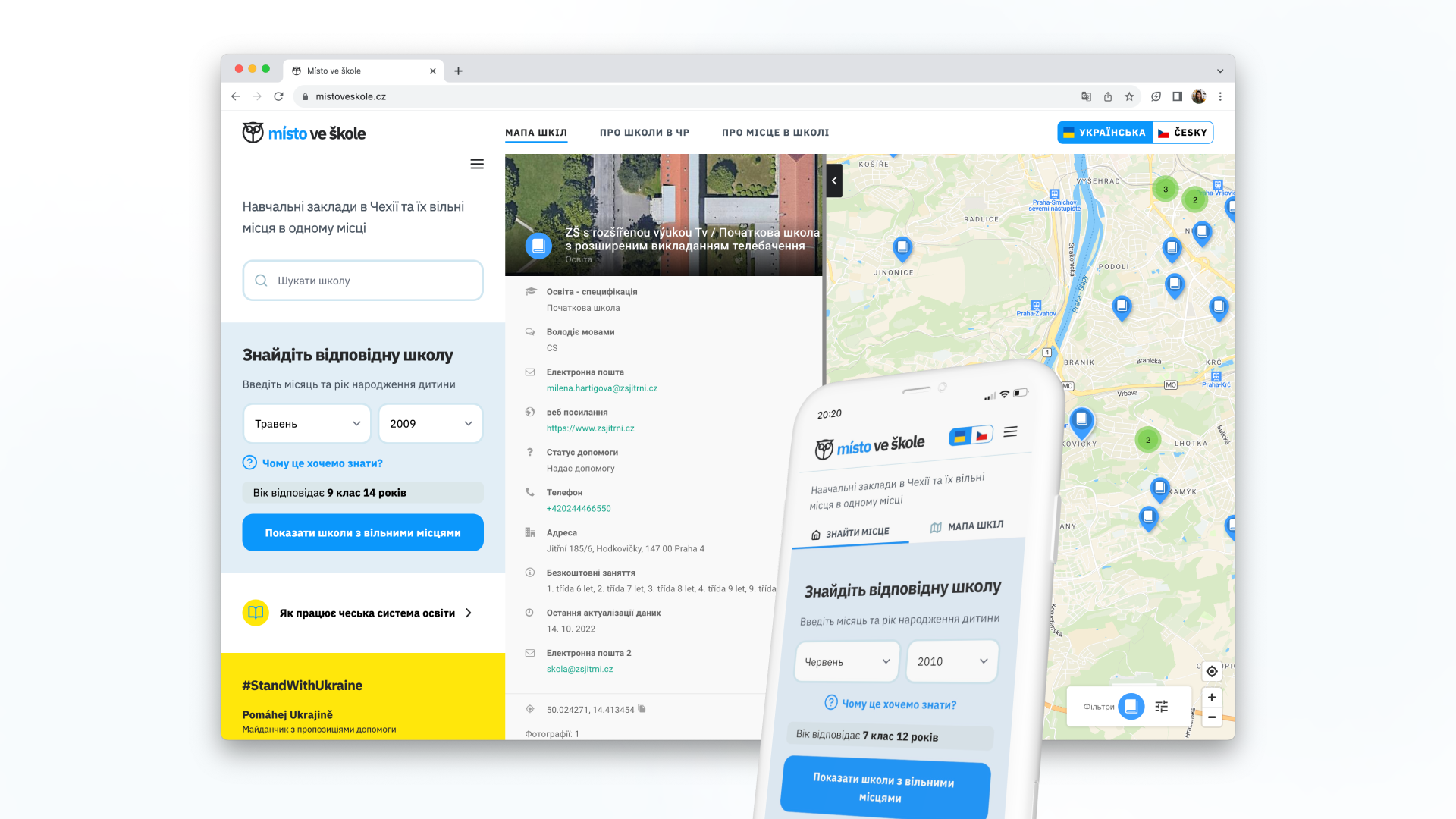Reload the page with refresh icon
The image size is (1456, 819).
point(278,96)
